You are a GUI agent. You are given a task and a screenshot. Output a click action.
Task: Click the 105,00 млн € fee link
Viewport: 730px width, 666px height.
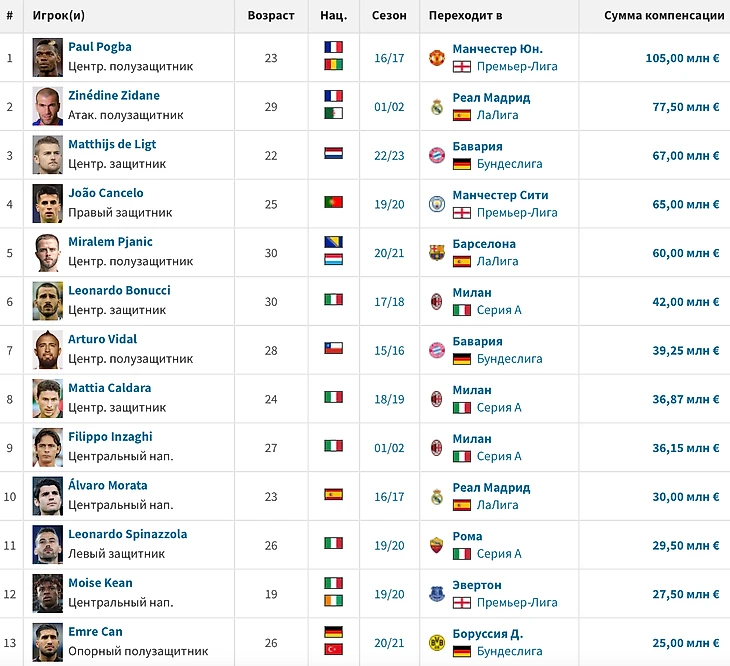[x=682, y=58]
